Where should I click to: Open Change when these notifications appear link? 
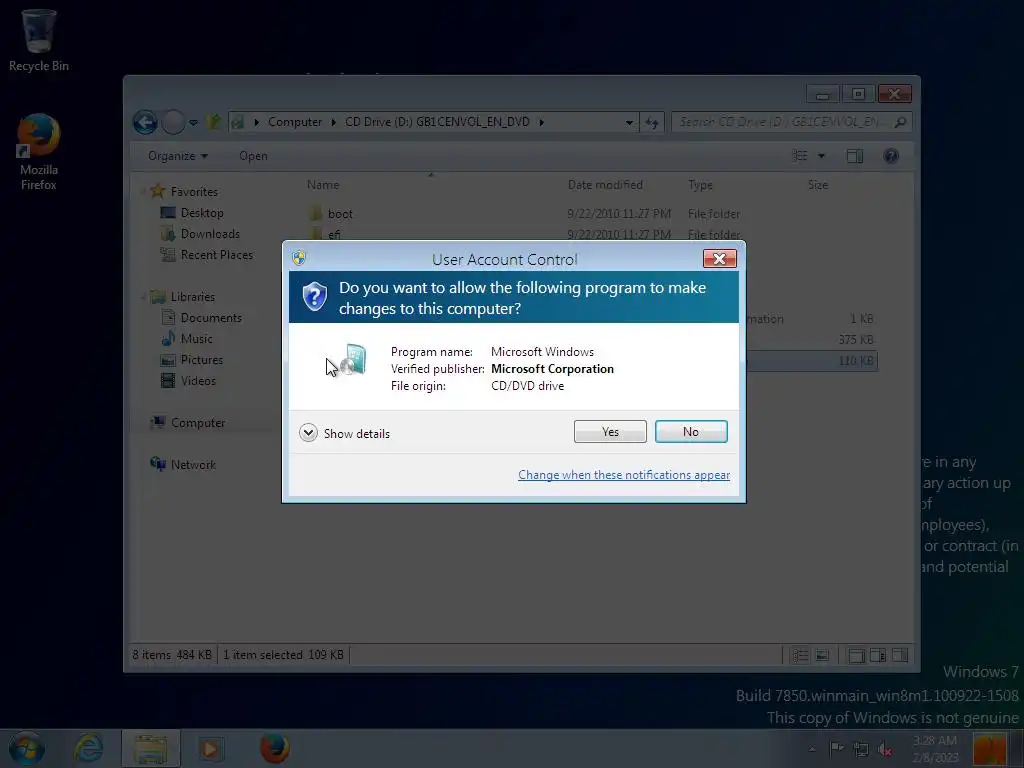pyautogui.click(x=624, y=475)
